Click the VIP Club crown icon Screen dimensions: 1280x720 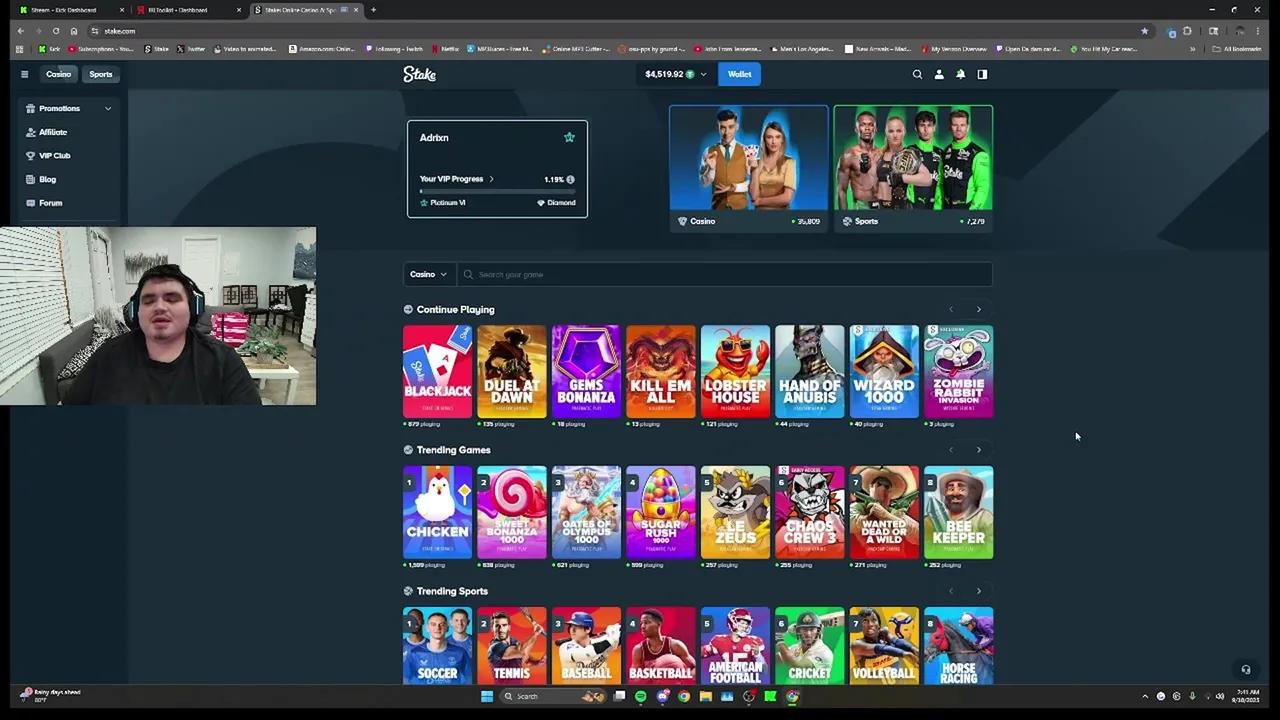click(x=30, y=155)
